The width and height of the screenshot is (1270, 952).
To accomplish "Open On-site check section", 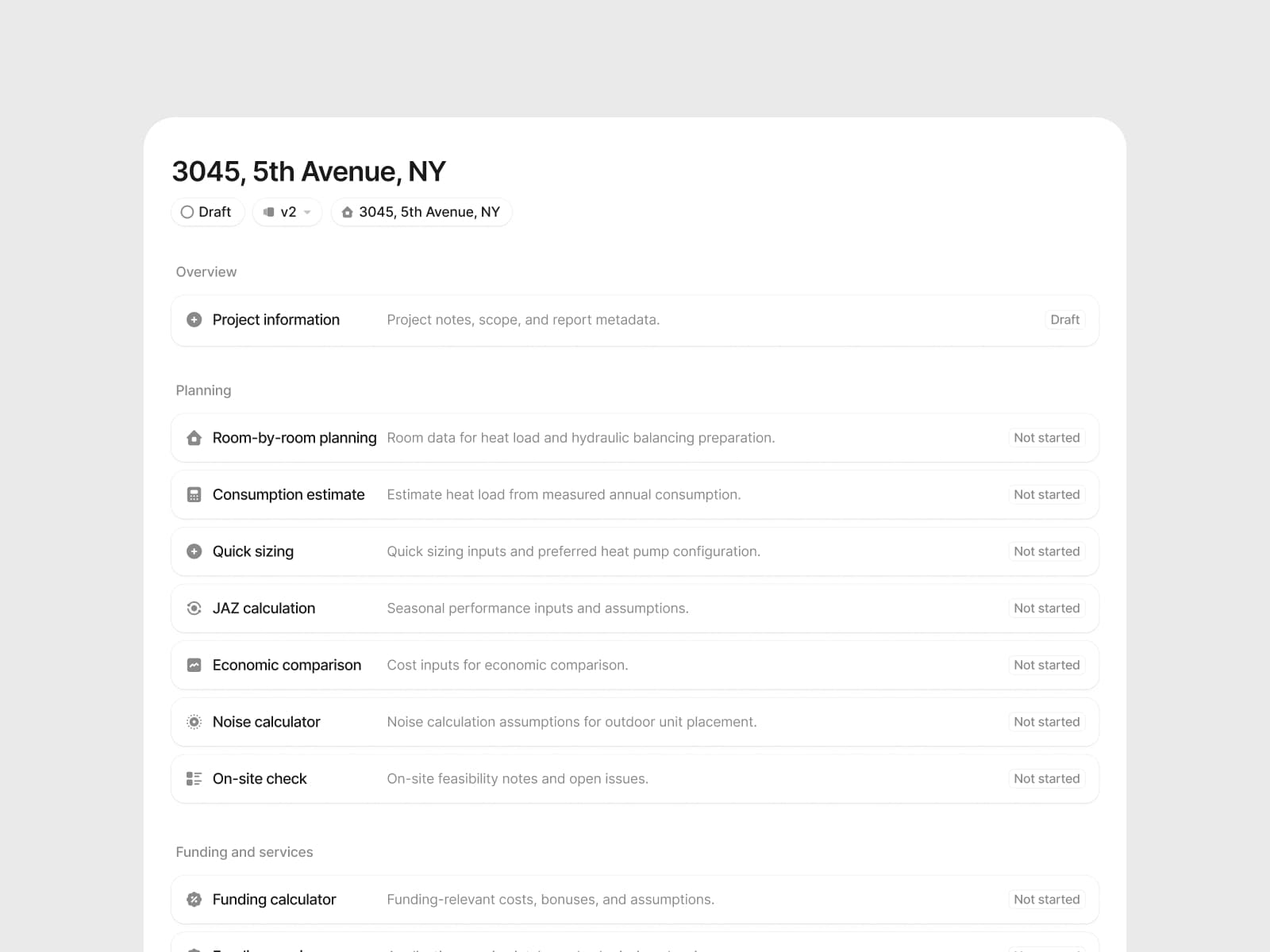I will coord(635,779).
